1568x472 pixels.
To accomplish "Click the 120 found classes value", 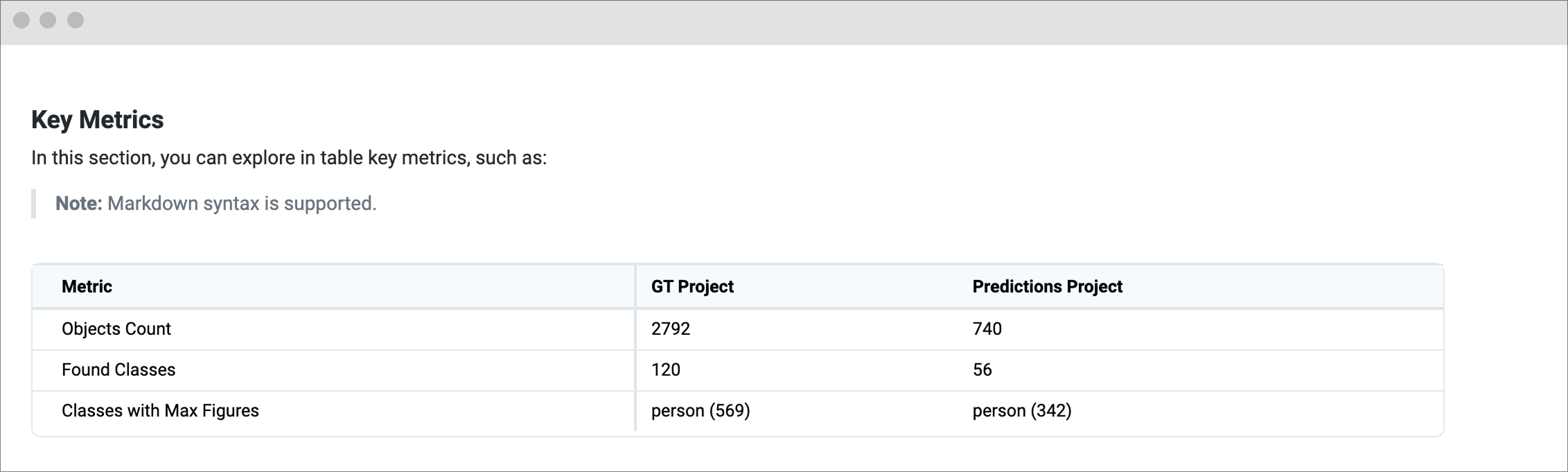I will pyautogui.click(x=666, y=369).
